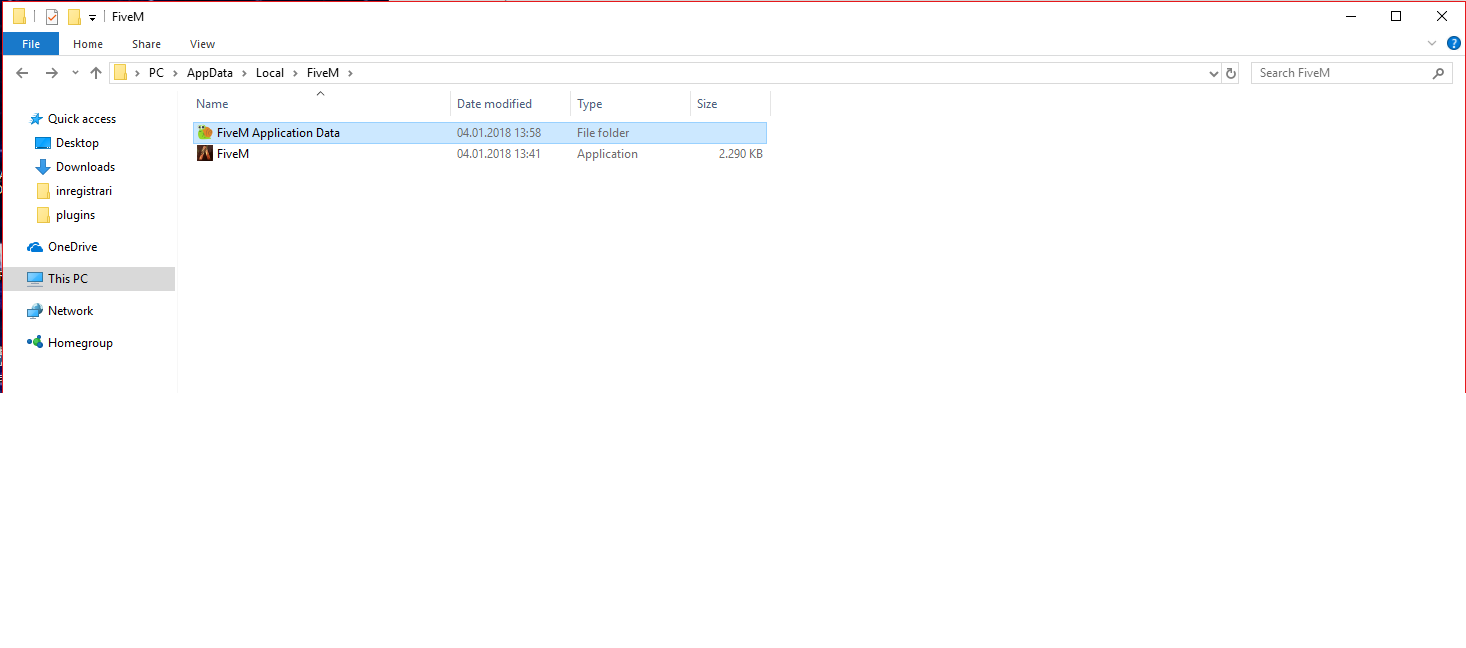Go up one folder level
The image size is (1466, 648).
(96, 73)
